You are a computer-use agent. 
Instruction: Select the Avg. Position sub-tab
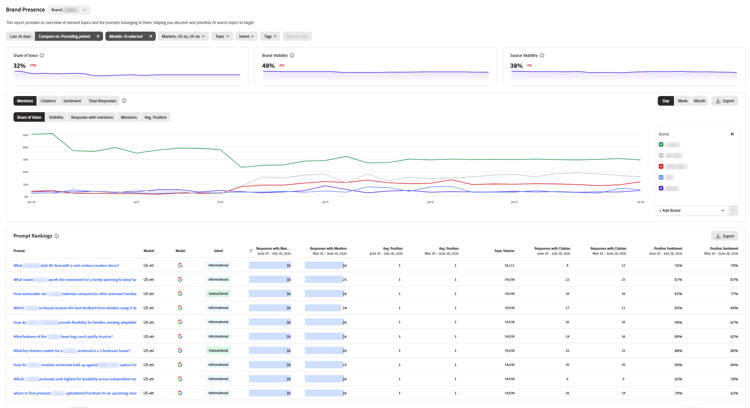pos(155,117)
